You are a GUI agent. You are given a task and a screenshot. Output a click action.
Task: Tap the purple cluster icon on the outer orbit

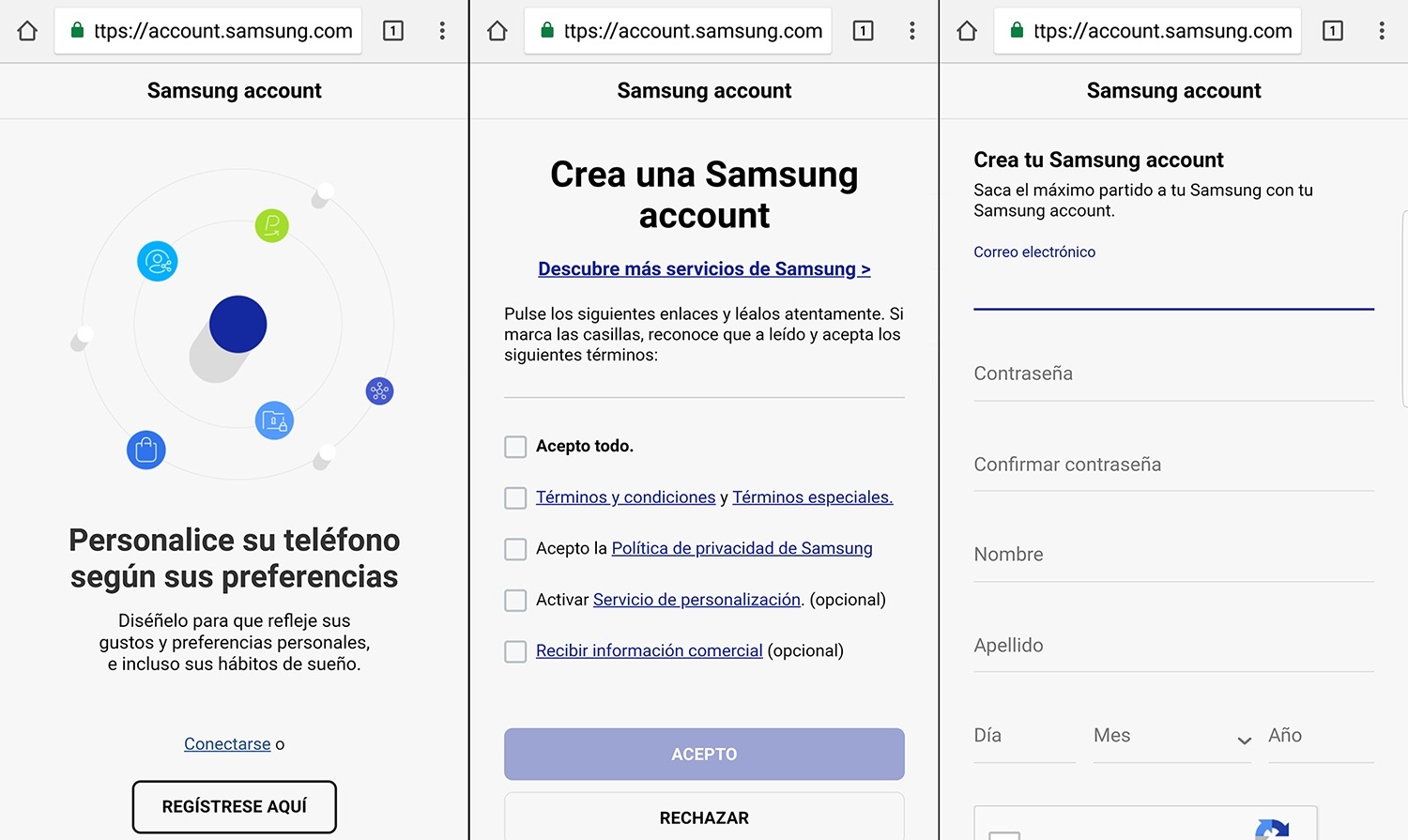tap(379, 391)
